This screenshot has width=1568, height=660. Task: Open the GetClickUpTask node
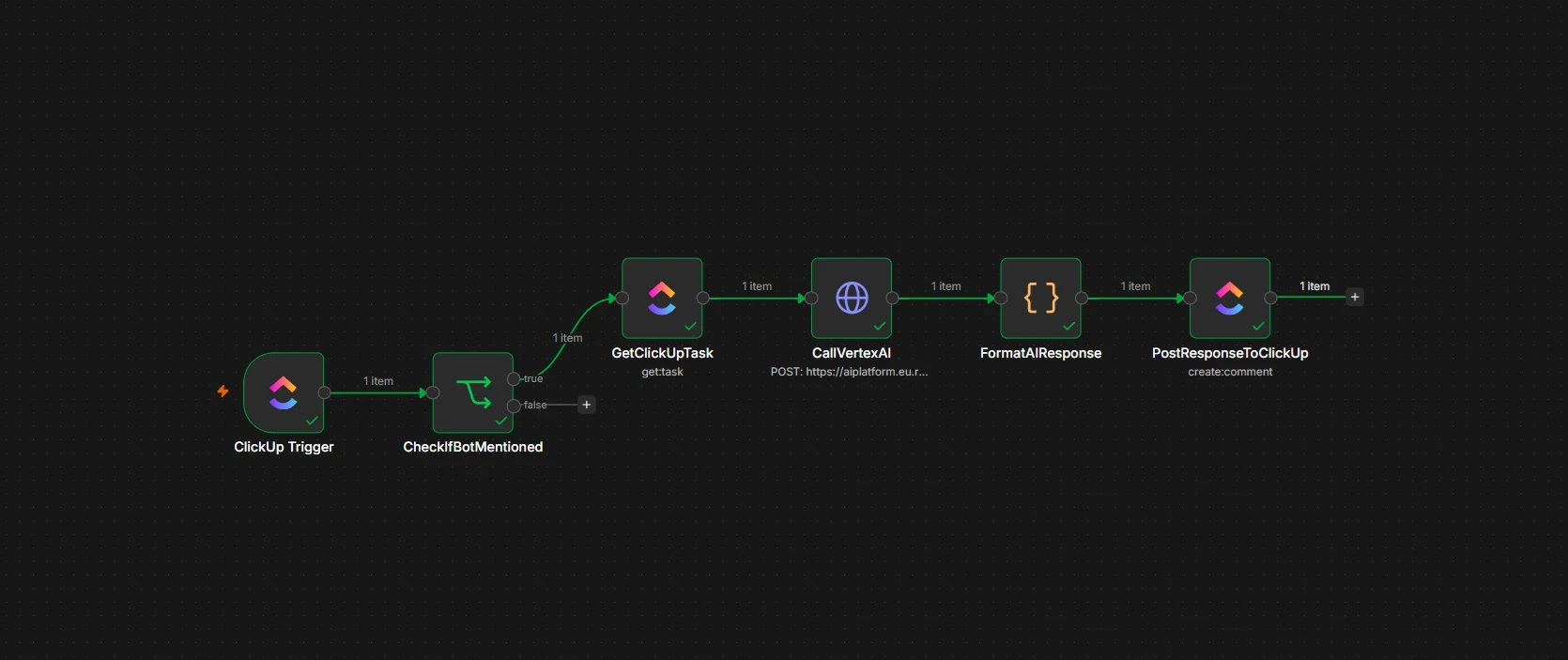pyautogui.click(x=662, y=299)
